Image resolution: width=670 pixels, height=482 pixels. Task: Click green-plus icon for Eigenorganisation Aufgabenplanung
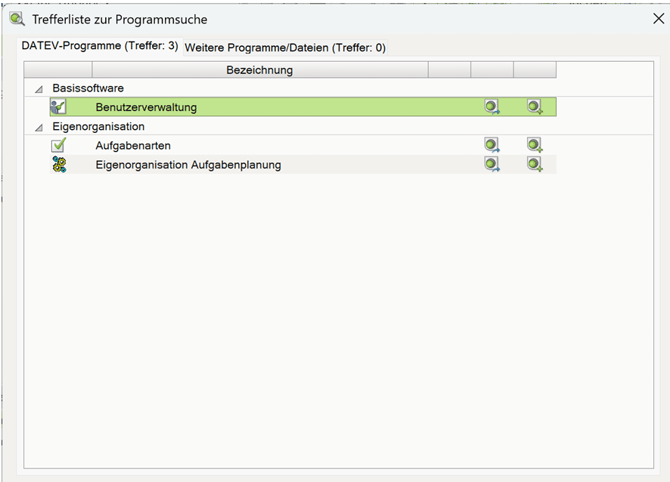click(535, 164)
